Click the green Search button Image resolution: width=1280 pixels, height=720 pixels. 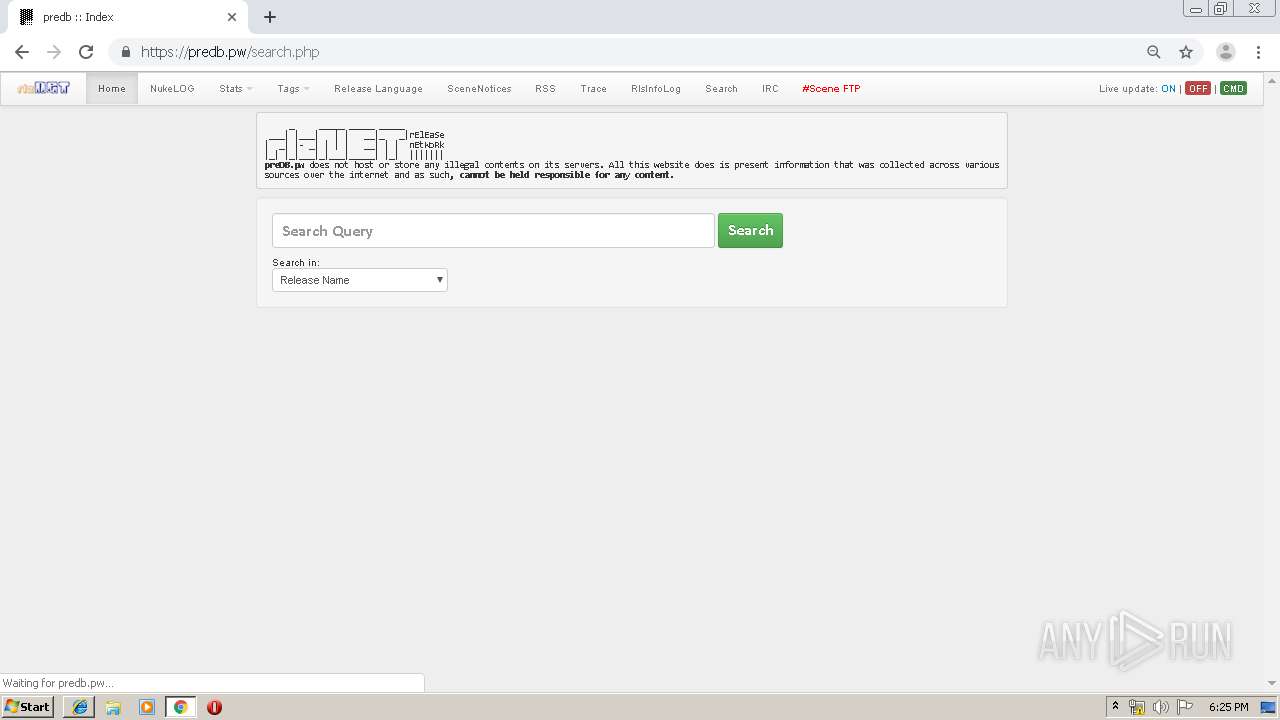pyautogui.click(x=750, y=231)
